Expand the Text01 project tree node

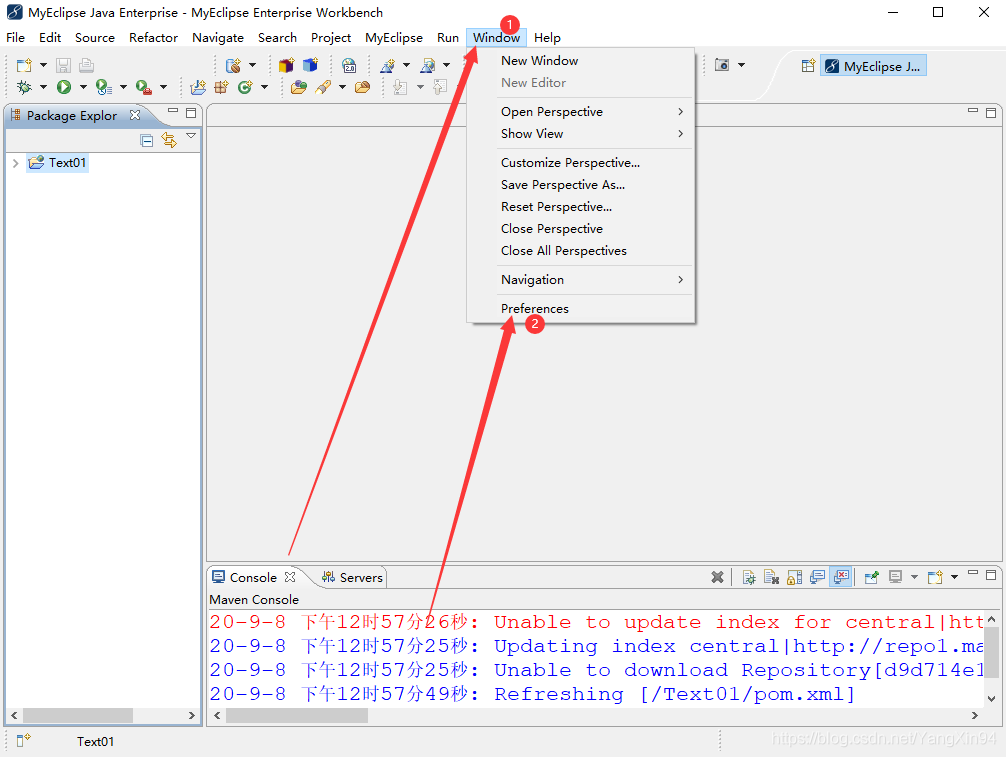15,163
